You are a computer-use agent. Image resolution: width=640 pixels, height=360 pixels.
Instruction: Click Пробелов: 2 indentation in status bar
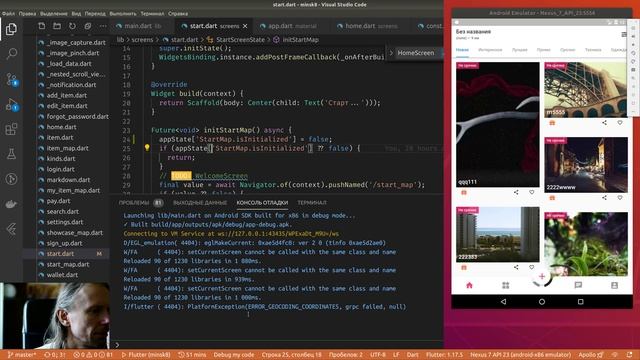[345, 355]
